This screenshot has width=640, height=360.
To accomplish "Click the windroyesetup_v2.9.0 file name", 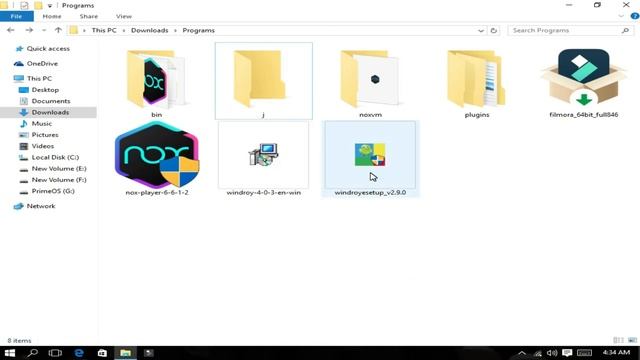I will (370, 192).
